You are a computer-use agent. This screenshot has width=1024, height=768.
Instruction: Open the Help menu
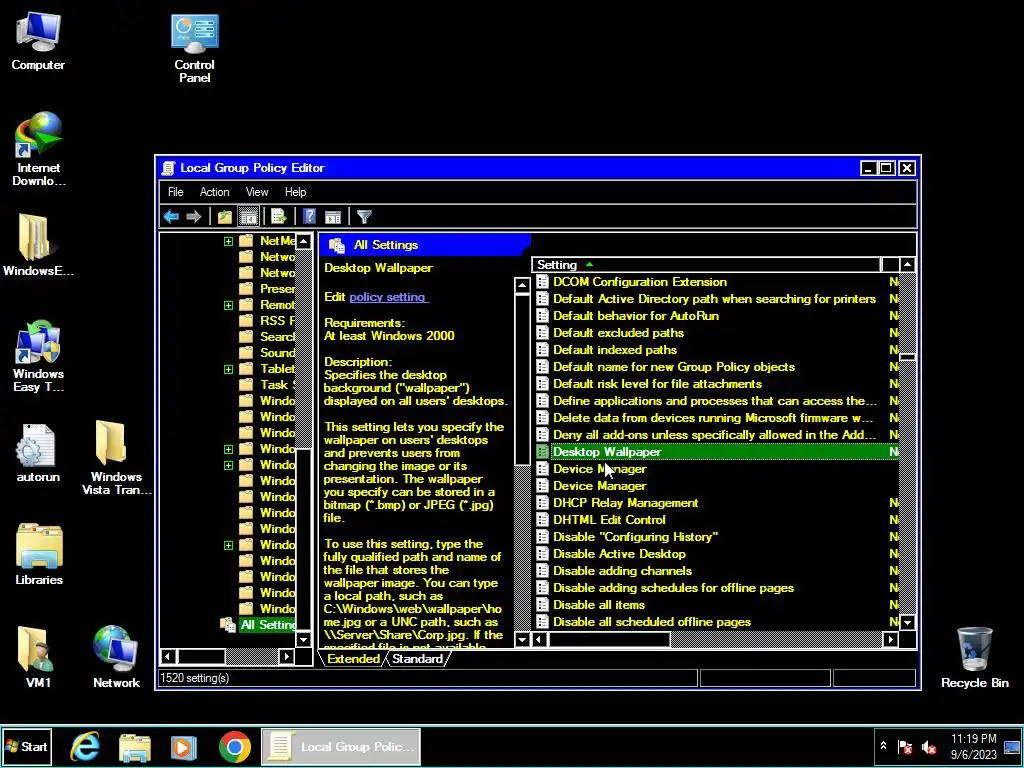point(295,192)
